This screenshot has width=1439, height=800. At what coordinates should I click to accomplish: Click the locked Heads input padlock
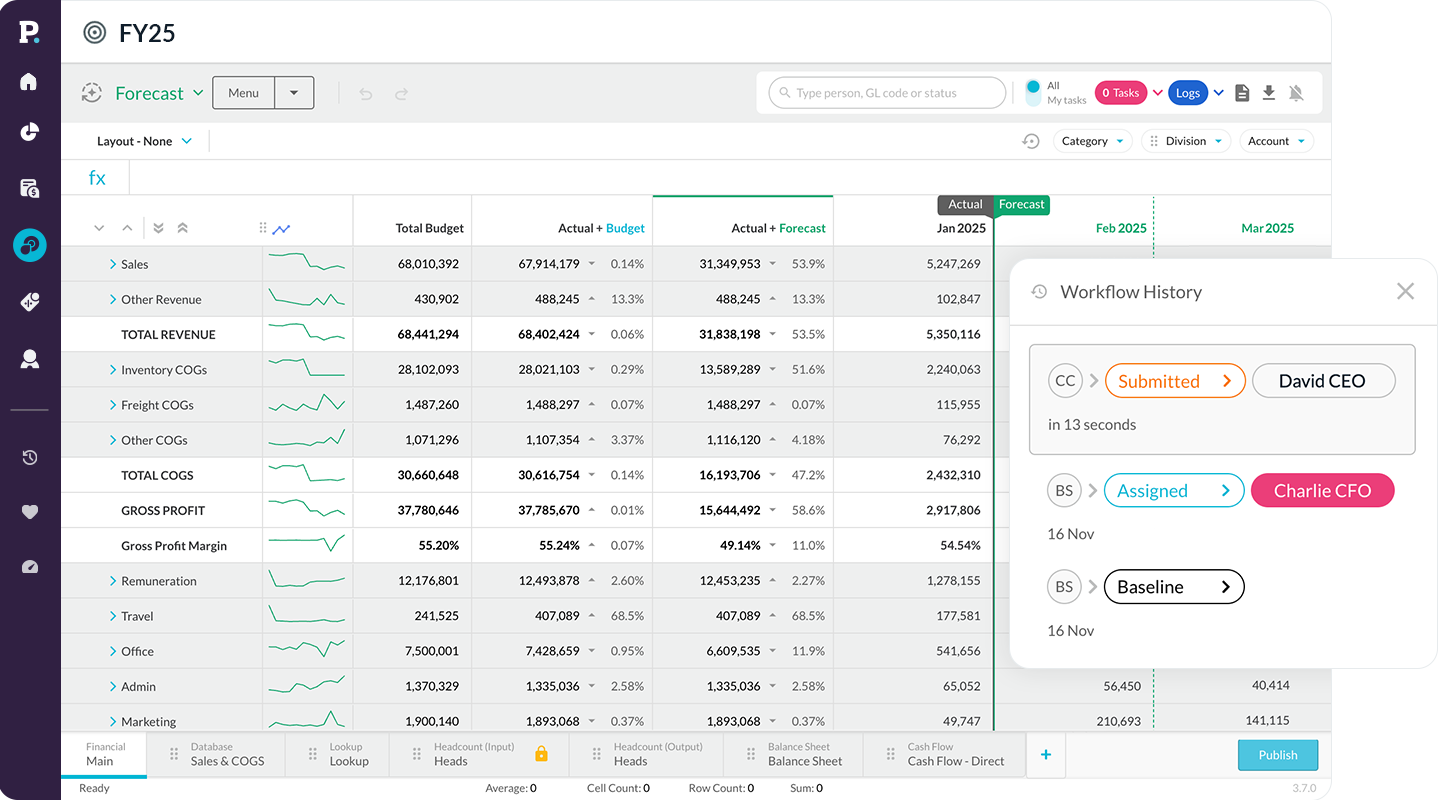pos(541,754)
